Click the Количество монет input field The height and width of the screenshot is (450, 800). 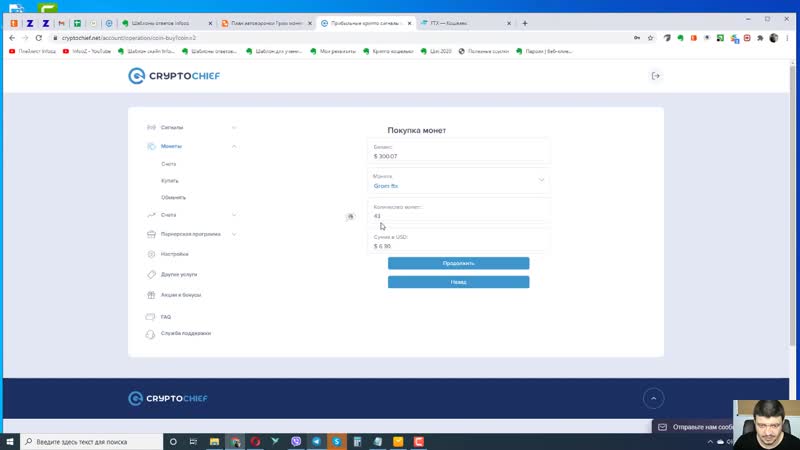458,212
